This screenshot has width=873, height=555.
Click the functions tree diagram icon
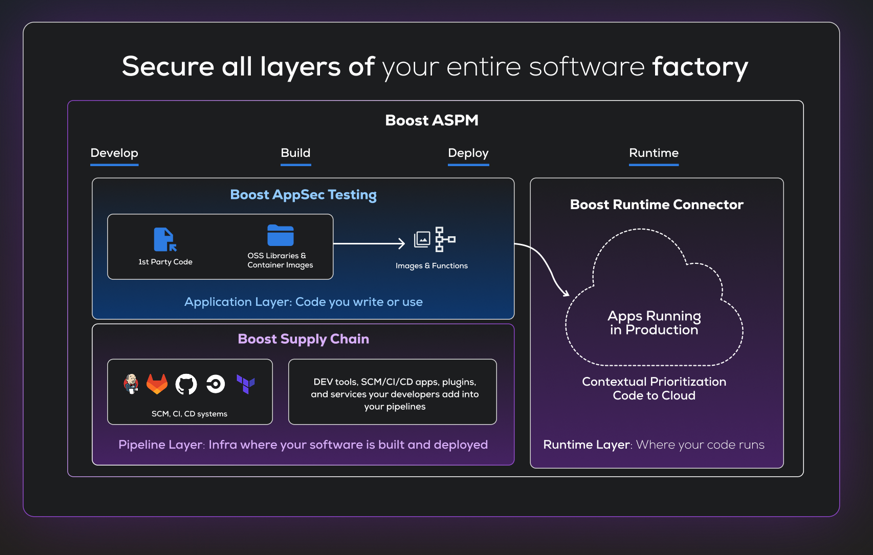(x=445, y=239)
